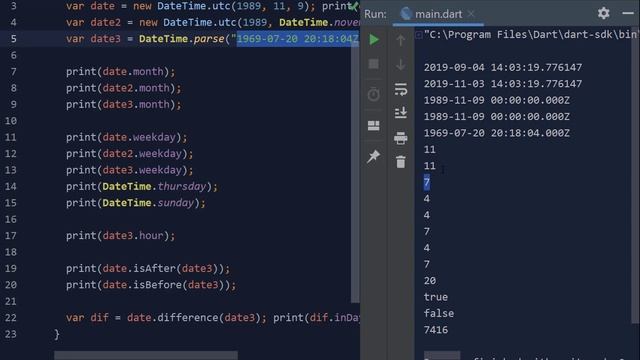Click the dart-sdk command path line
This screenshot has height=360, width=640.
tap(530, 34)
